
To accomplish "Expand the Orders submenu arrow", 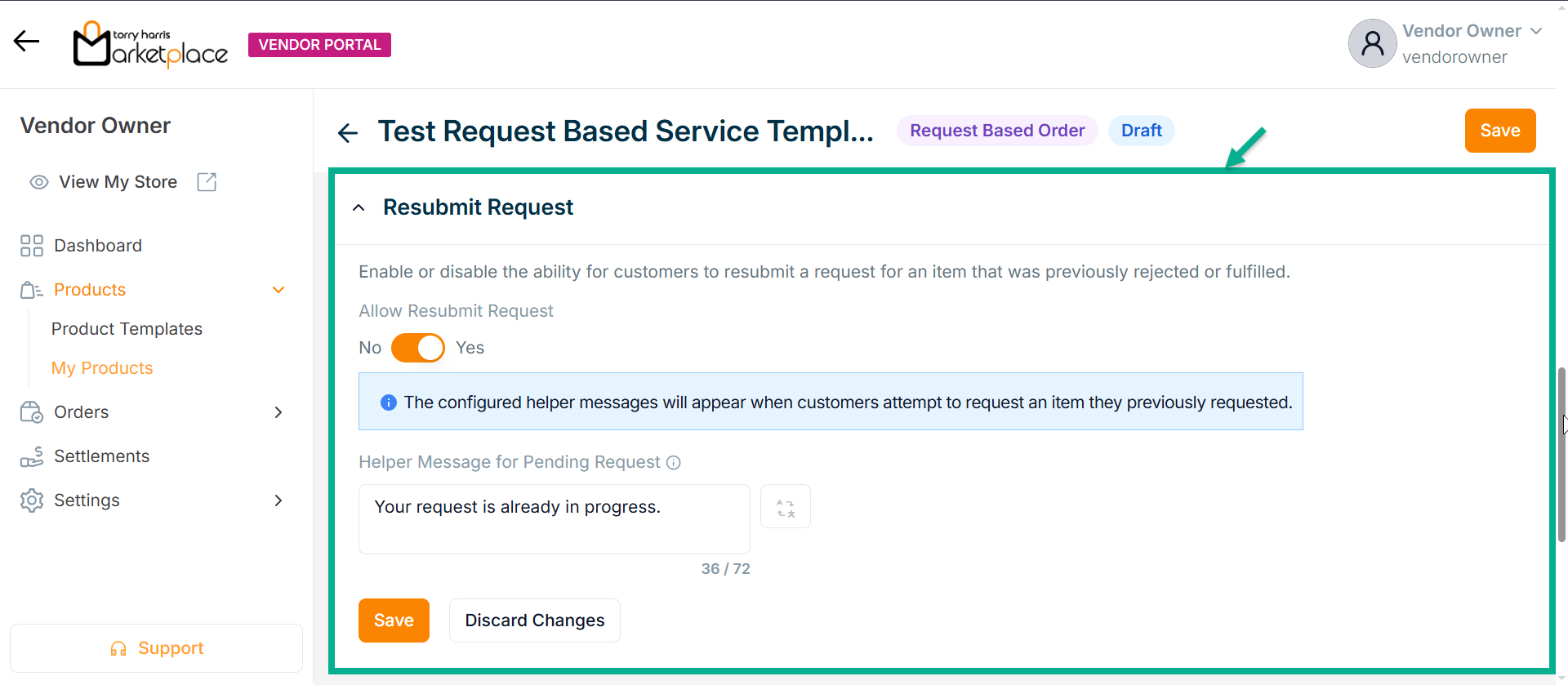I will pyautogui.click(x=278, y=412).
